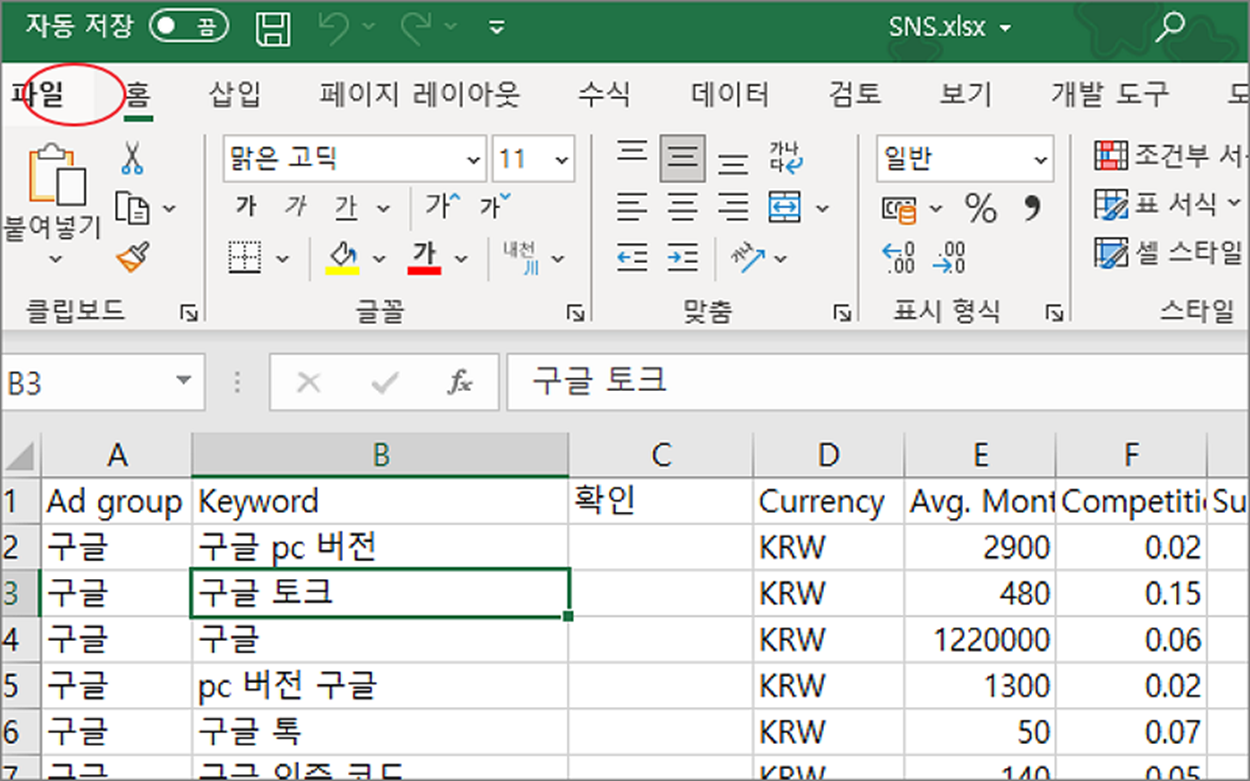Open the 개발 도구 tab
The height and width of the screenshot is (781, 1250).
click(x=1109, y=94)
